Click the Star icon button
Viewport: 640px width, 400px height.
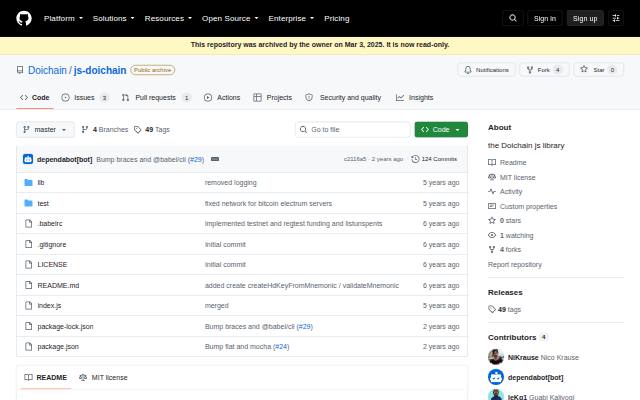[598, 70]
